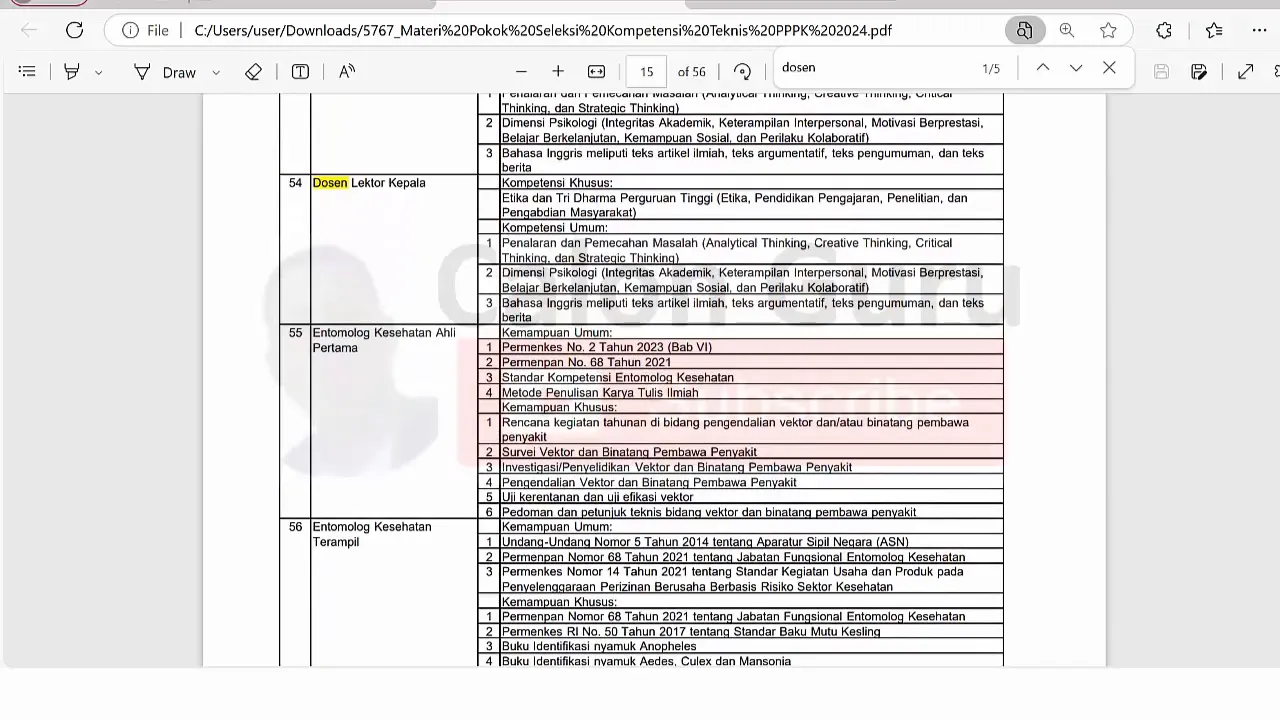1280x720 pixels.
Task: Open the browser Settings and more menu
Action: pyautogui.click(x=1259, y=30)
